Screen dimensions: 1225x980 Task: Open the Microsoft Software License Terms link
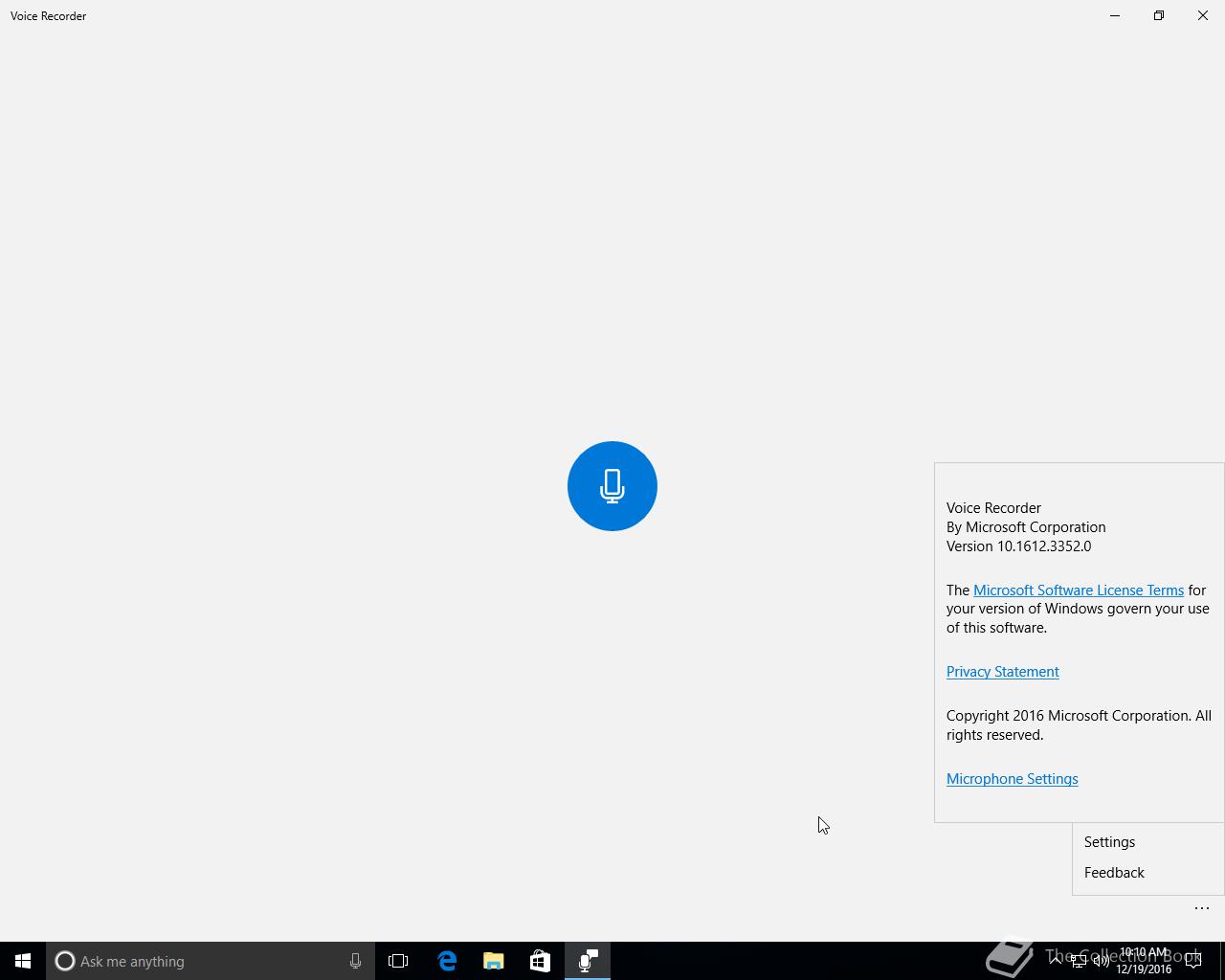pos(1079,590)
